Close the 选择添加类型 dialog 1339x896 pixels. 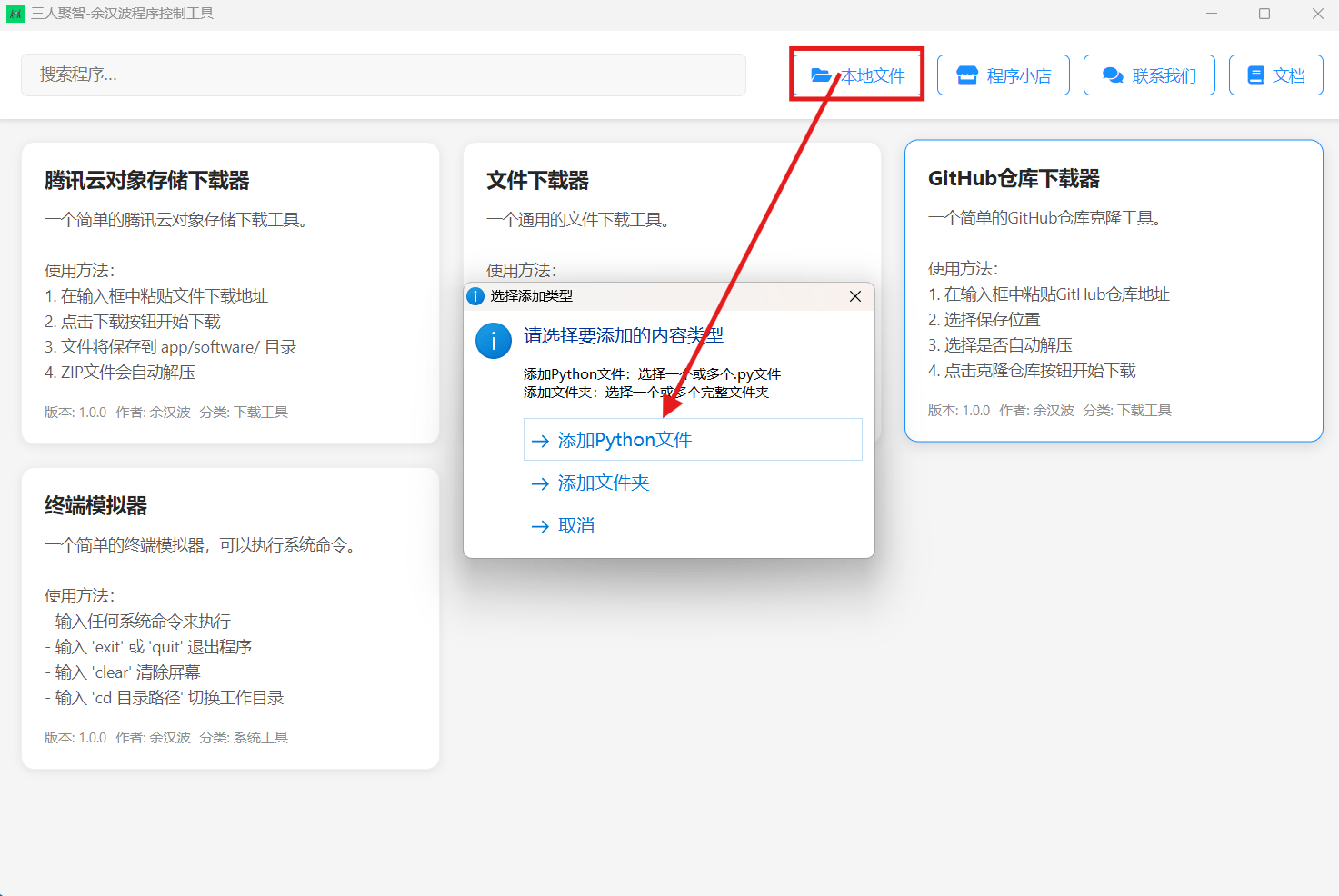854,296
